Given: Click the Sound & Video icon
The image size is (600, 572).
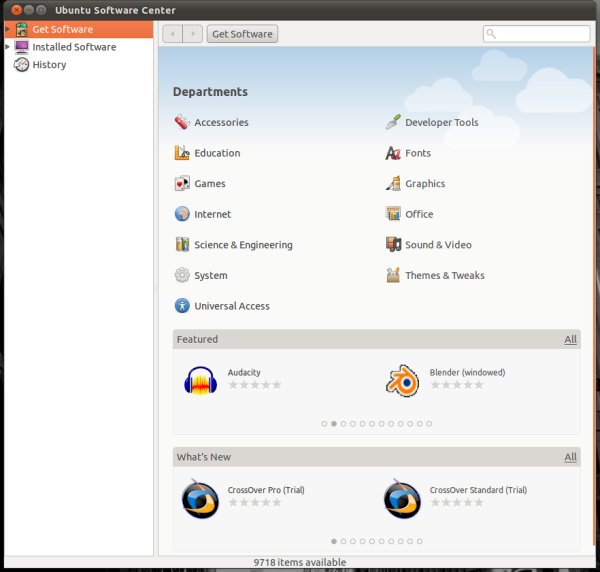Looking at the screenshot, I should (393, 244).
